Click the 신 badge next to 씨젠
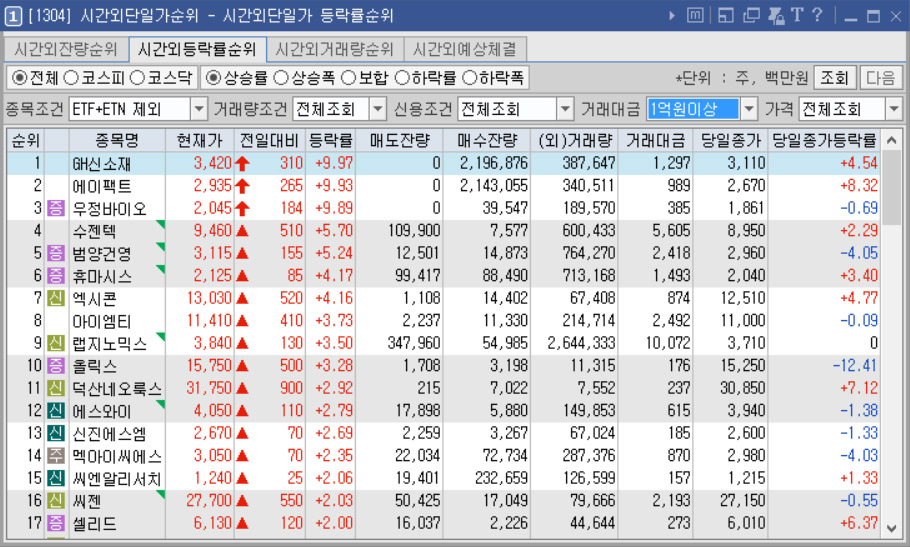Screen dimensions: 910x547 pyautogui.click(x=56, y=501)
